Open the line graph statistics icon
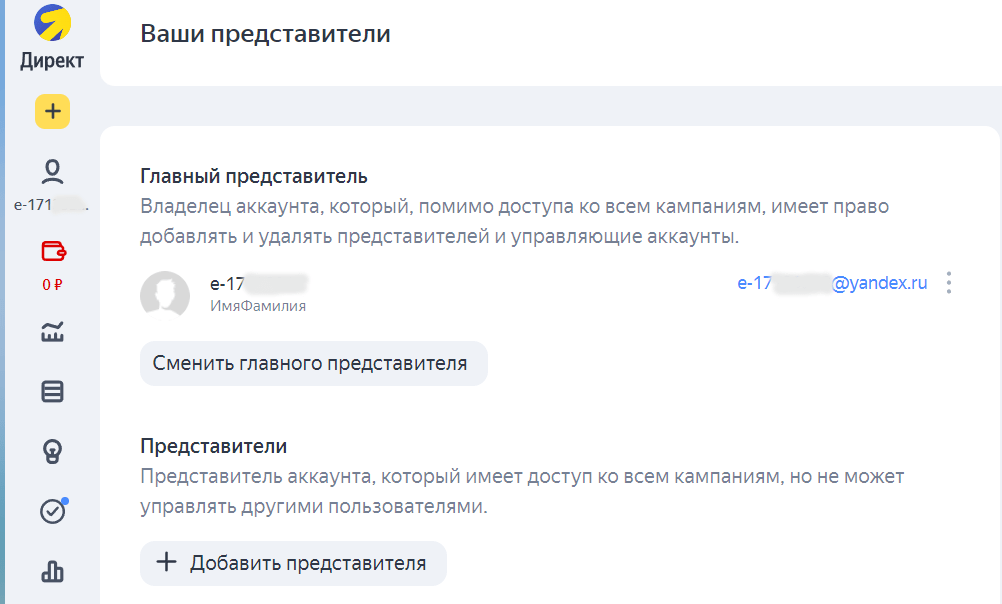Image resolution: width=1002 pixels, height=604 pixels. 52,333
